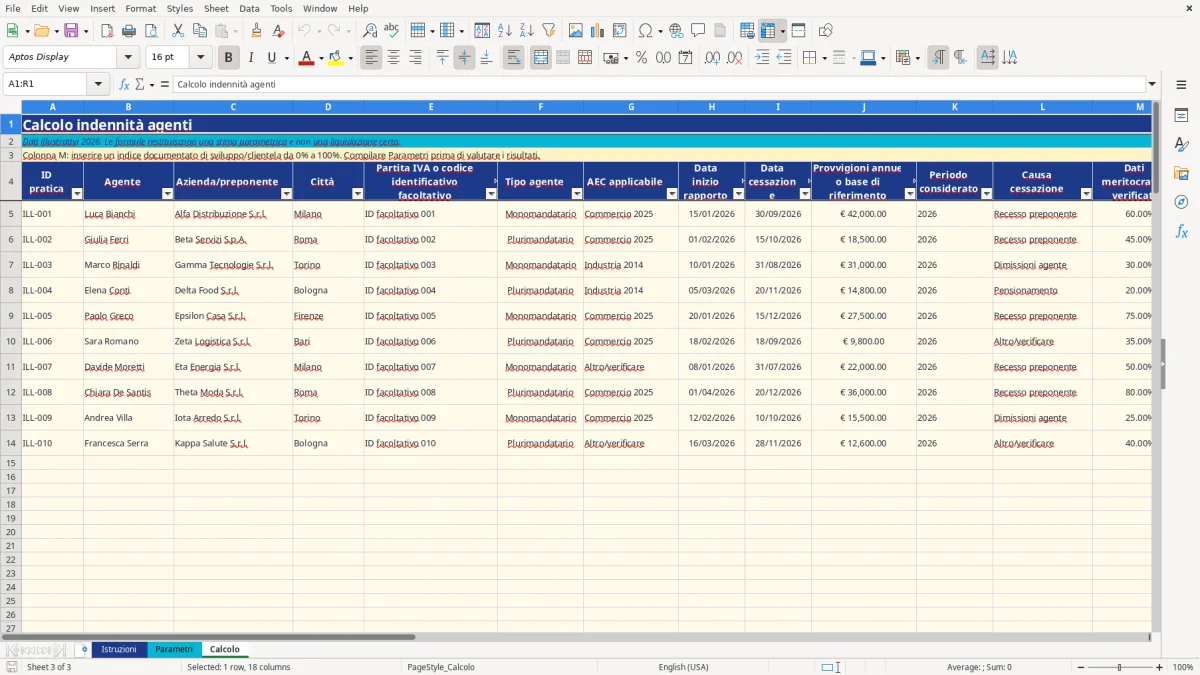Adjust the zoom slider handle
The image size is (1200, 675).
click(1119, 667)
